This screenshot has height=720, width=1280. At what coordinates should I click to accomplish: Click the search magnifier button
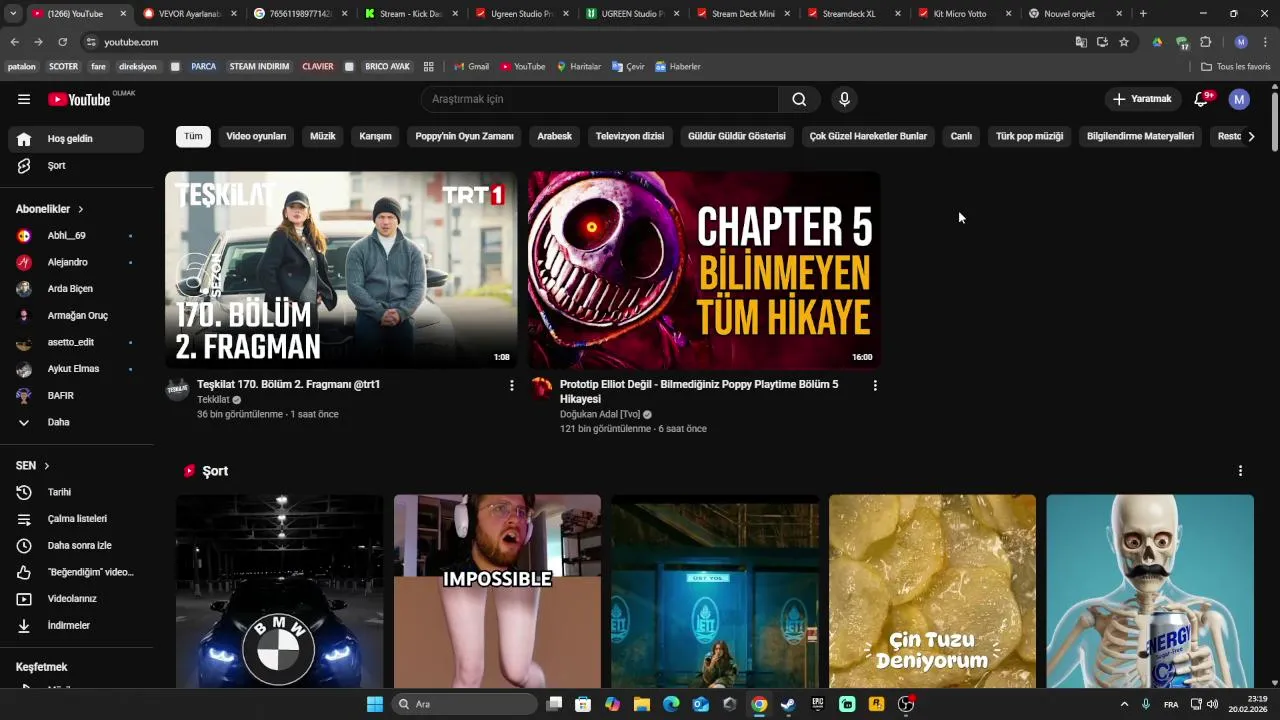799,99
